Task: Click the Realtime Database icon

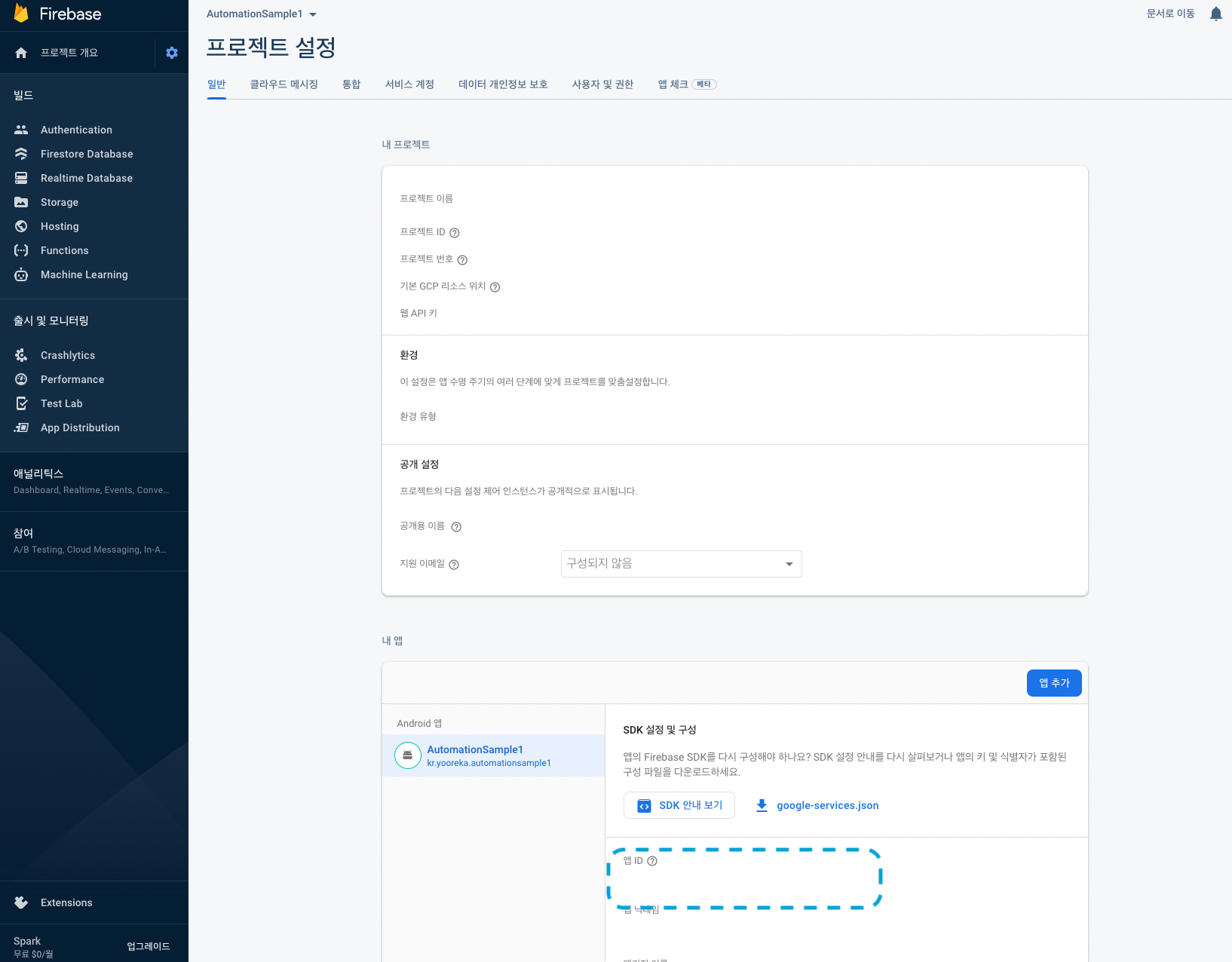Action: [21, 178]
